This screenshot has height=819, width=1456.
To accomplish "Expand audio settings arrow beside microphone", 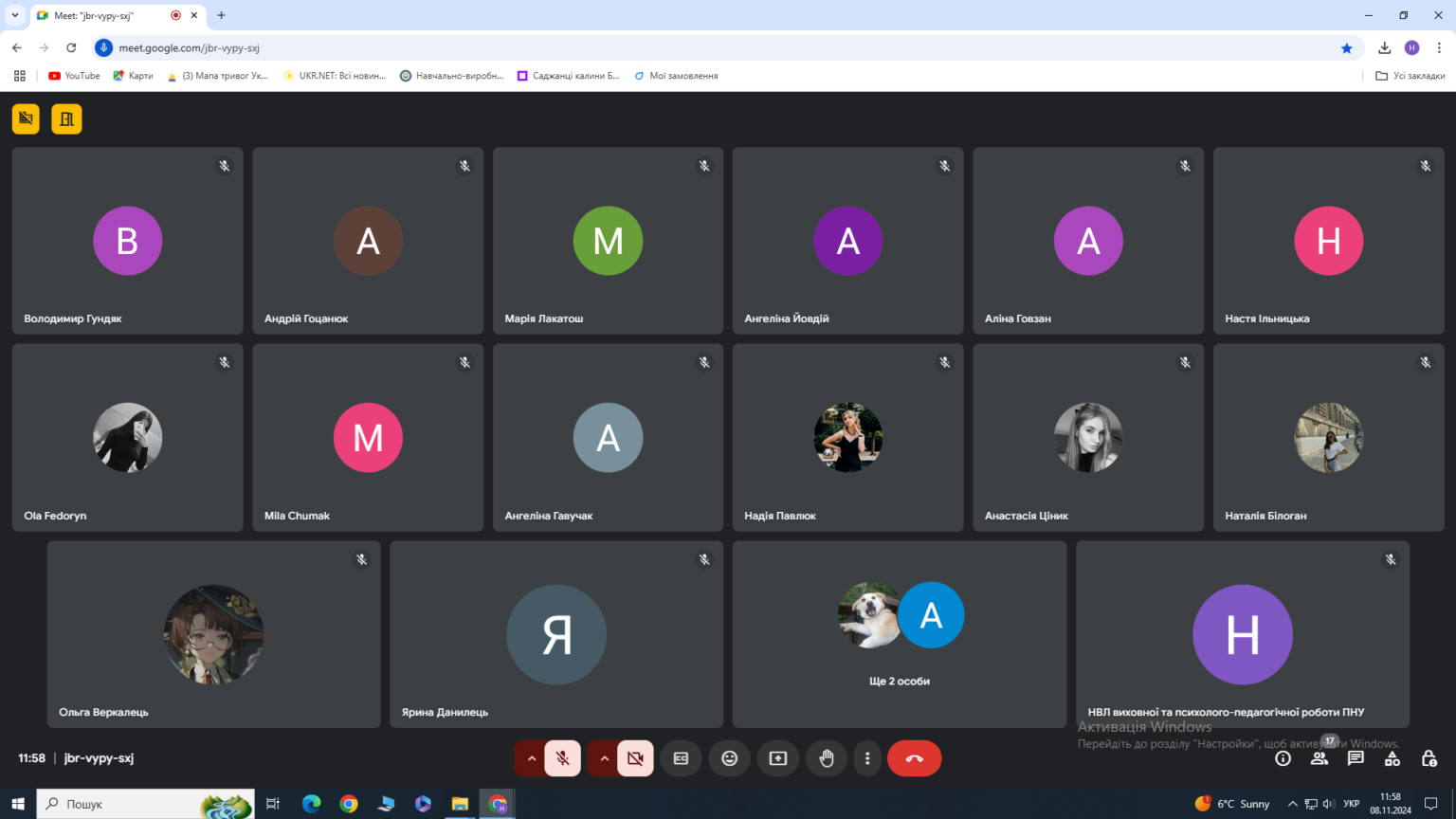I will [x=531, y=758].
